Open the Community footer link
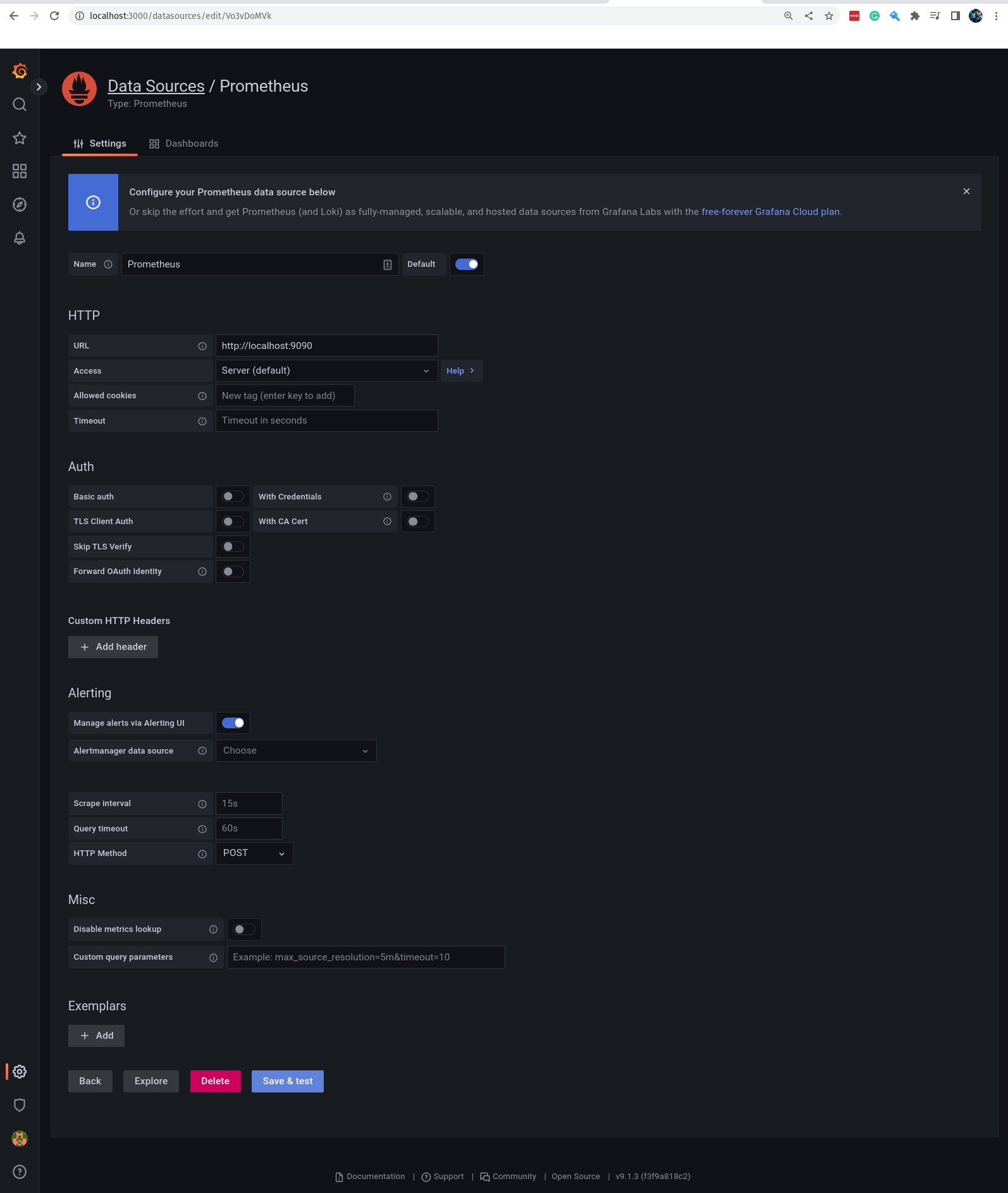This screenshot has height=1193, width=1008. point(508,1177)
